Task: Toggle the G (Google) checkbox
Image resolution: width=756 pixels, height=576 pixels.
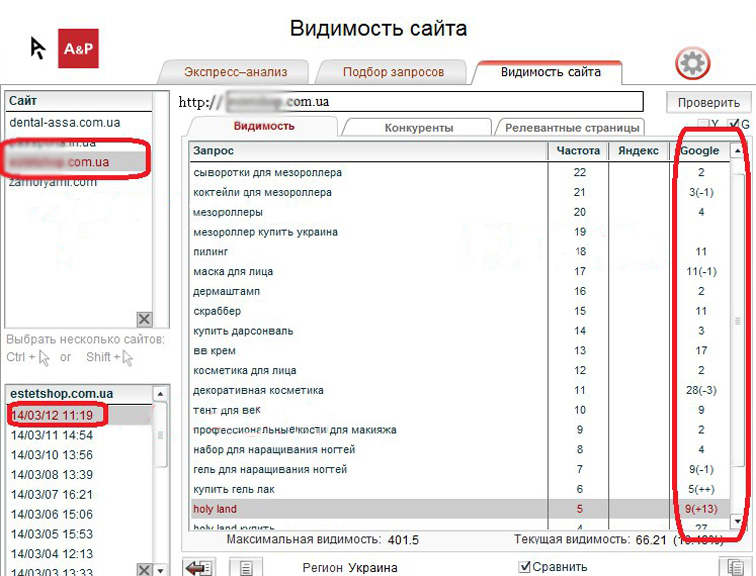Action: 733,124
